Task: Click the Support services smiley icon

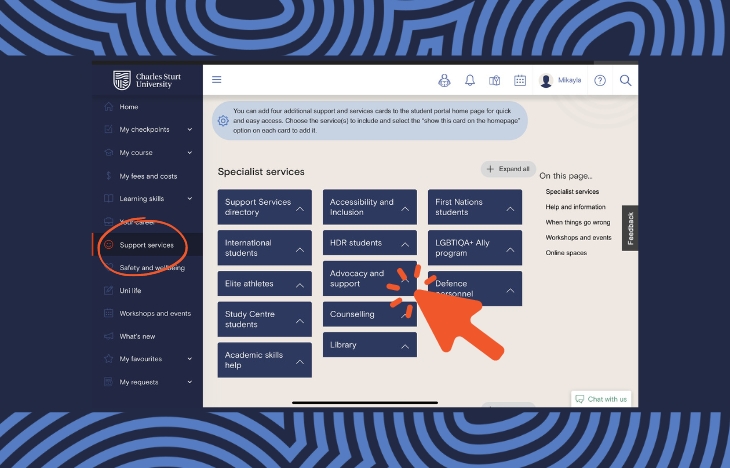Action: 108,244
